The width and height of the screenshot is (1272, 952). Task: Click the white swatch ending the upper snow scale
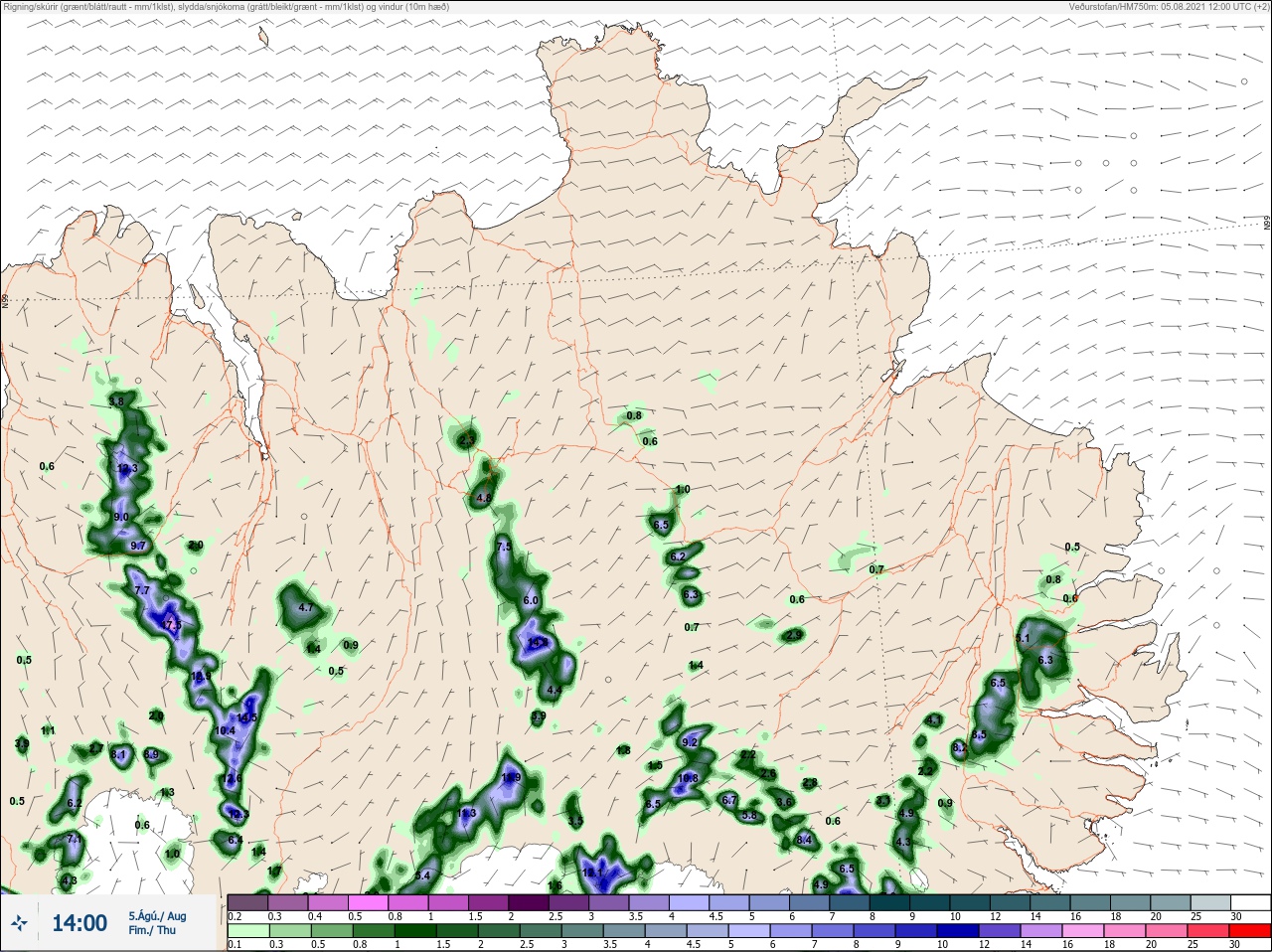(x=1249, y=902)
